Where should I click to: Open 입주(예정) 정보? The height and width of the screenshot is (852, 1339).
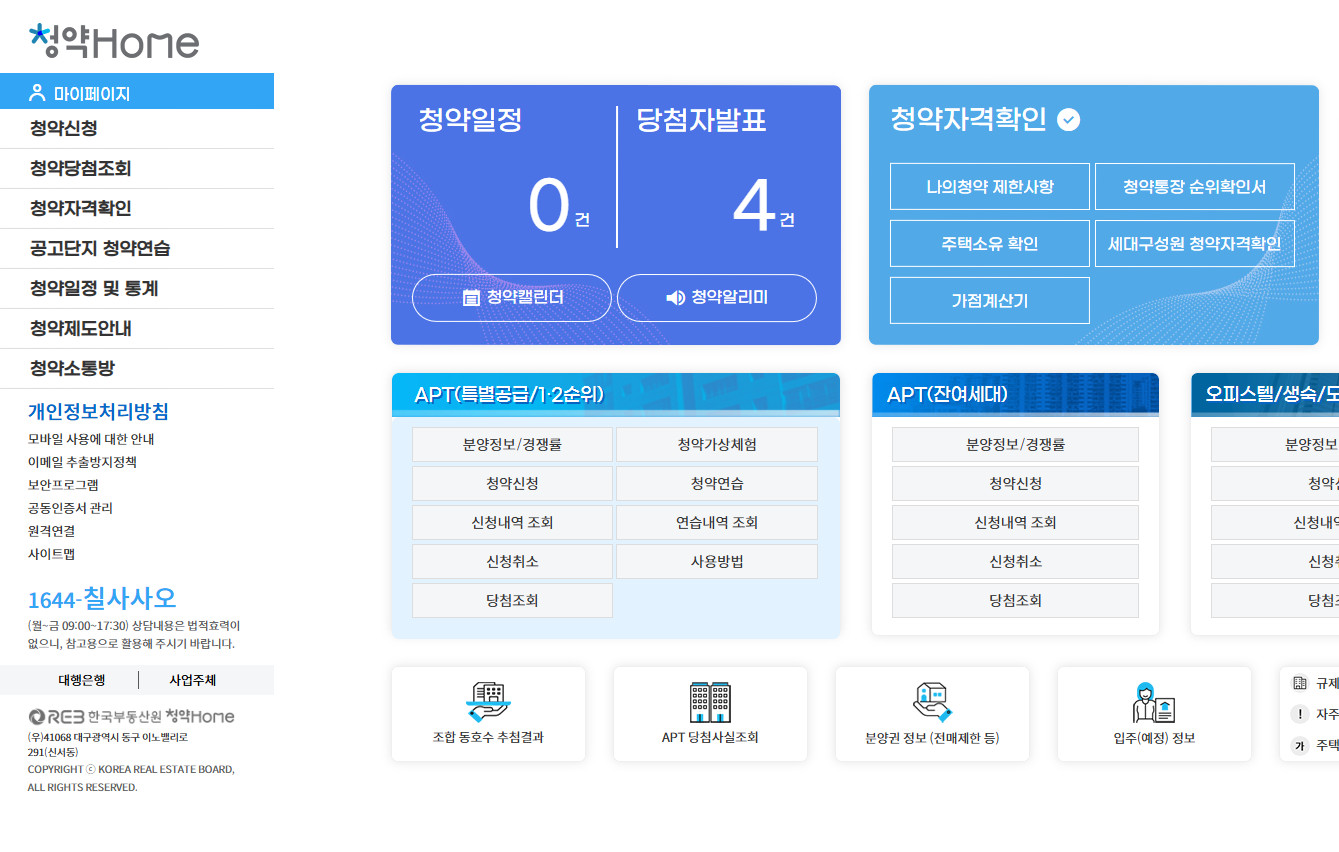click(1153, 713)
